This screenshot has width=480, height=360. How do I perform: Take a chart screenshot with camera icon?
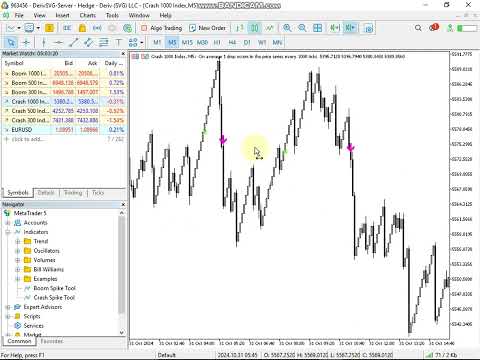point(369,28)
